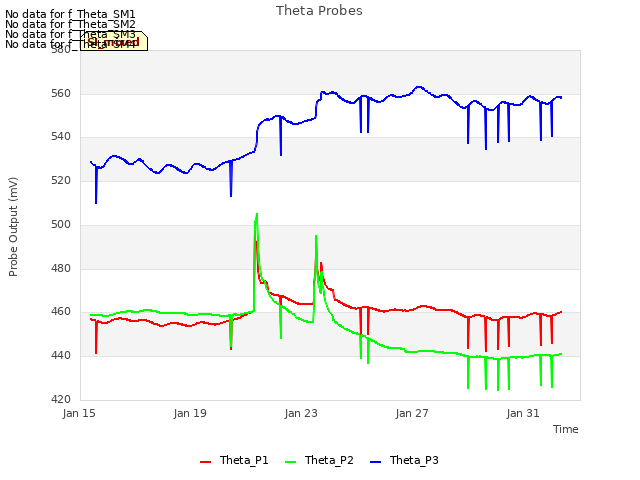Click the green Theta_P2 peak above 500 mV
640x480 pixels.
coord(256,216)
